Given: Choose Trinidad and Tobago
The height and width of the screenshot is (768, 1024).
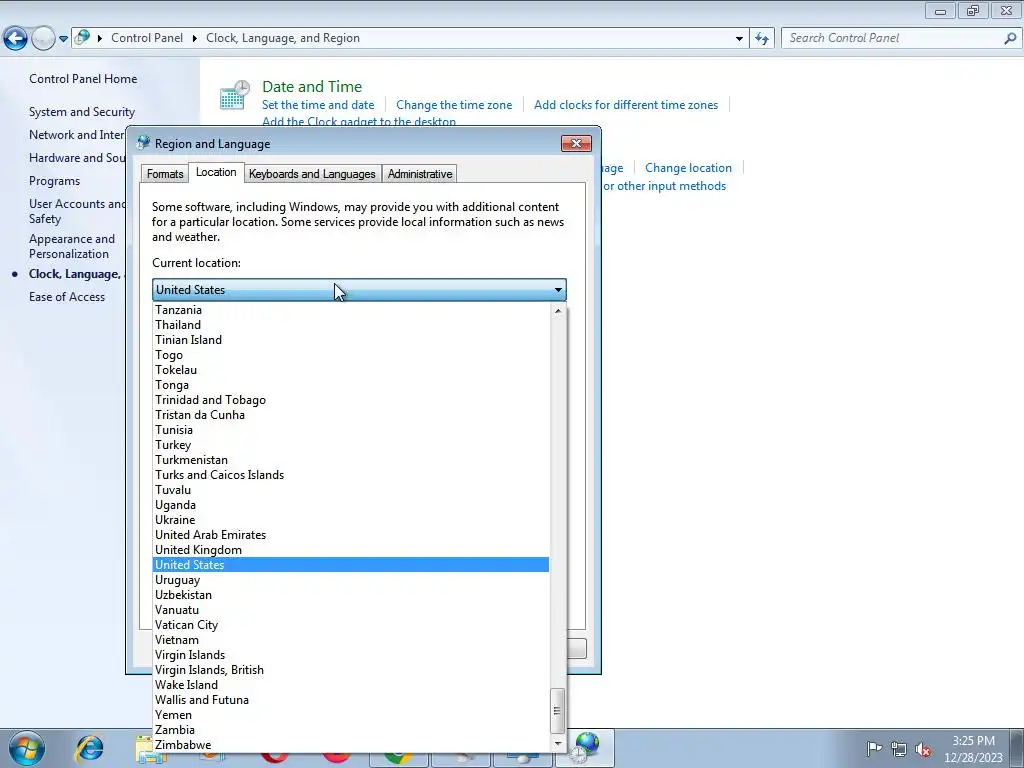Looking at the screenshot, I should 351,400.
